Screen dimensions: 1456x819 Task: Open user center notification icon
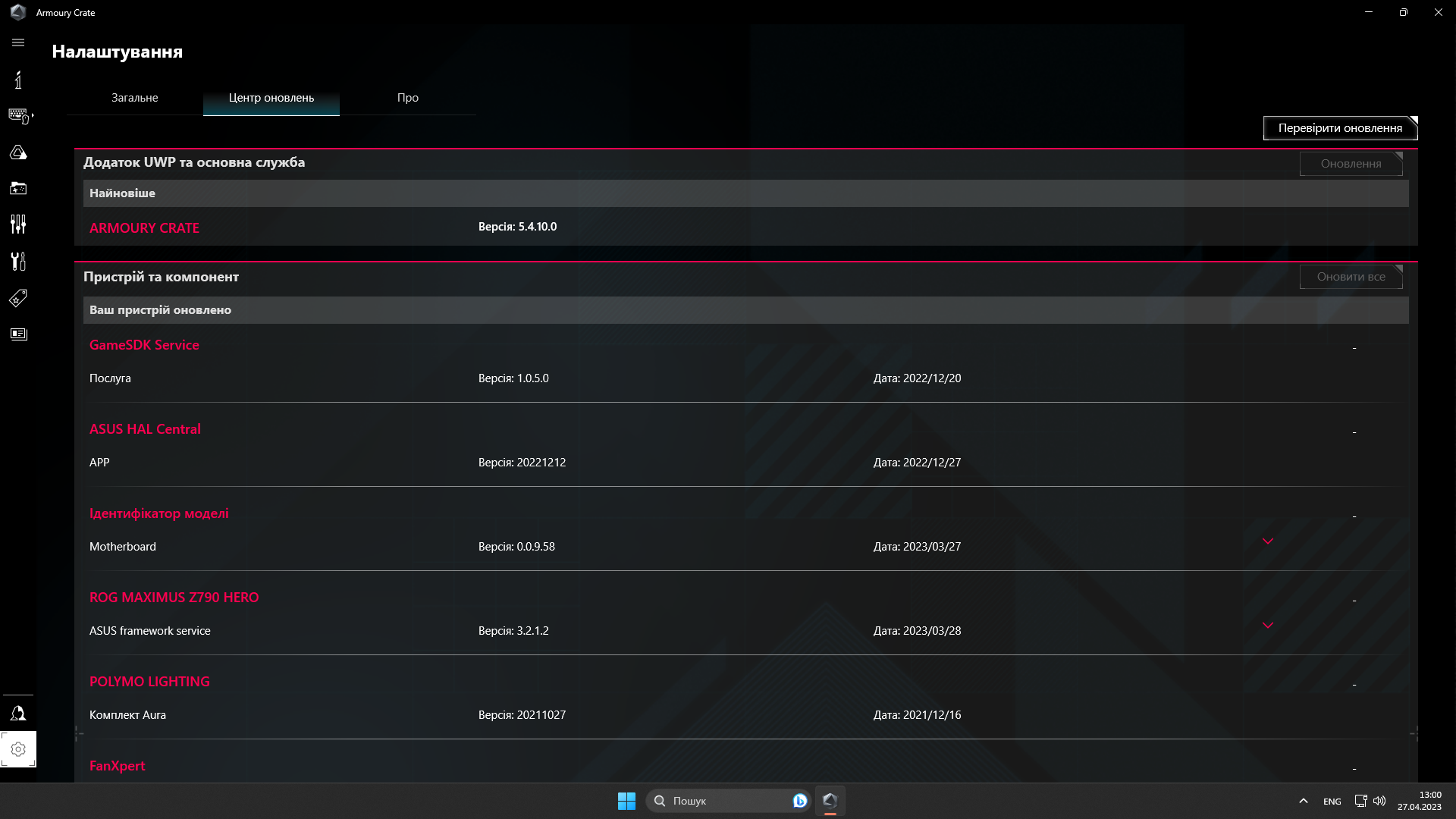pyautogui.click(x=18, y=713)
